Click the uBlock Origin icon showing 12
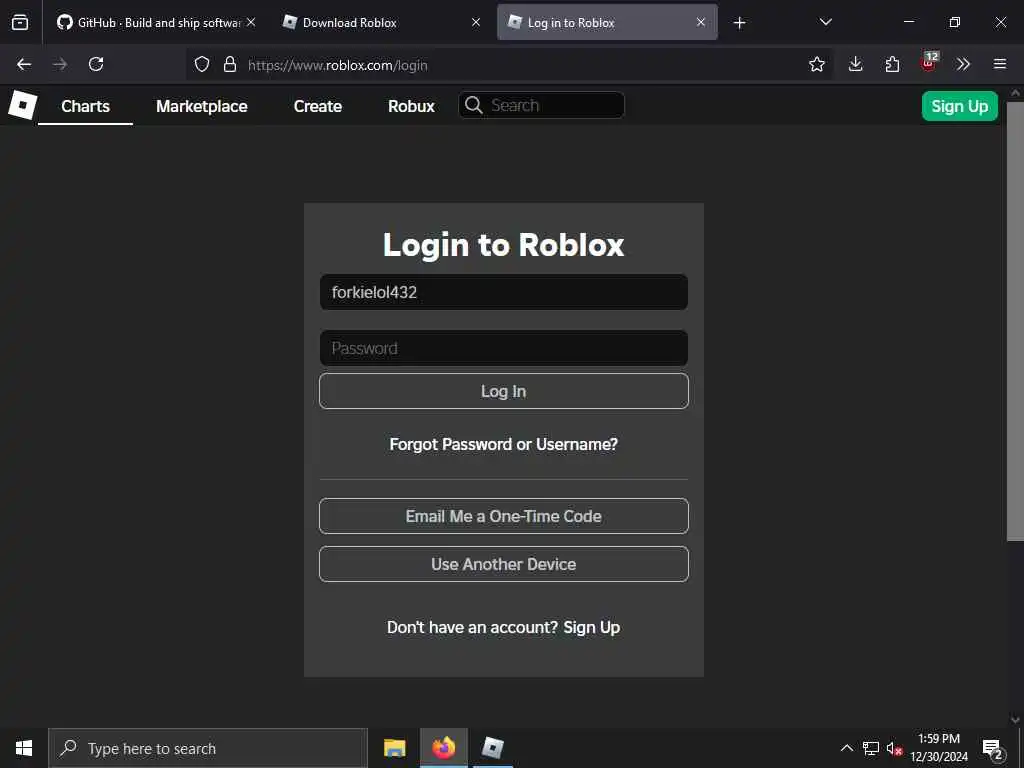This screenshot has height=768, width=1024. pyautogui.click(x=929, y=61)
